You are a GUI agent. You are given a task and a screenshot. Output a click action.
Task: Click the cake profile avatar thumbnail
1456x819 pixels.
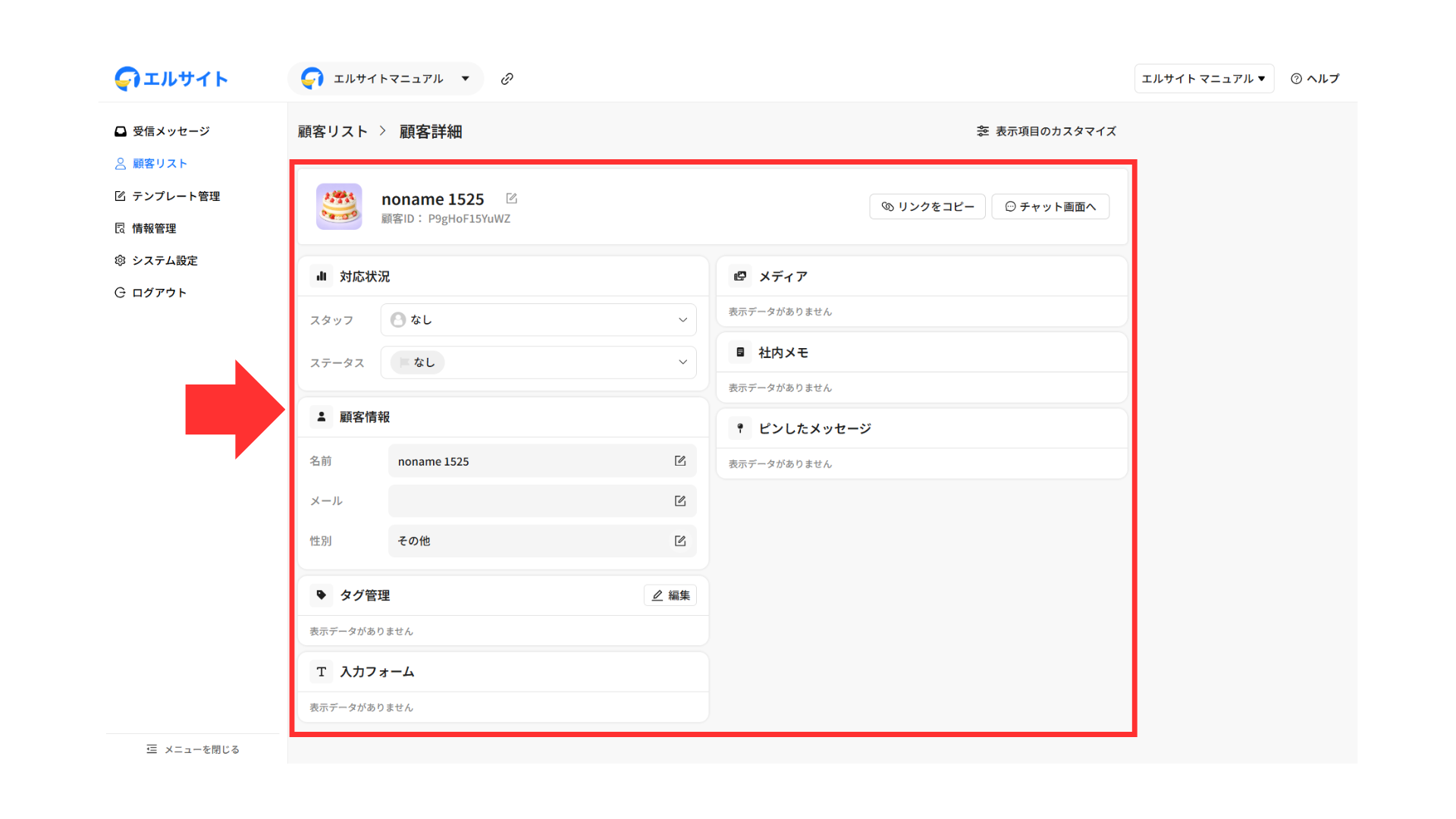339,206
